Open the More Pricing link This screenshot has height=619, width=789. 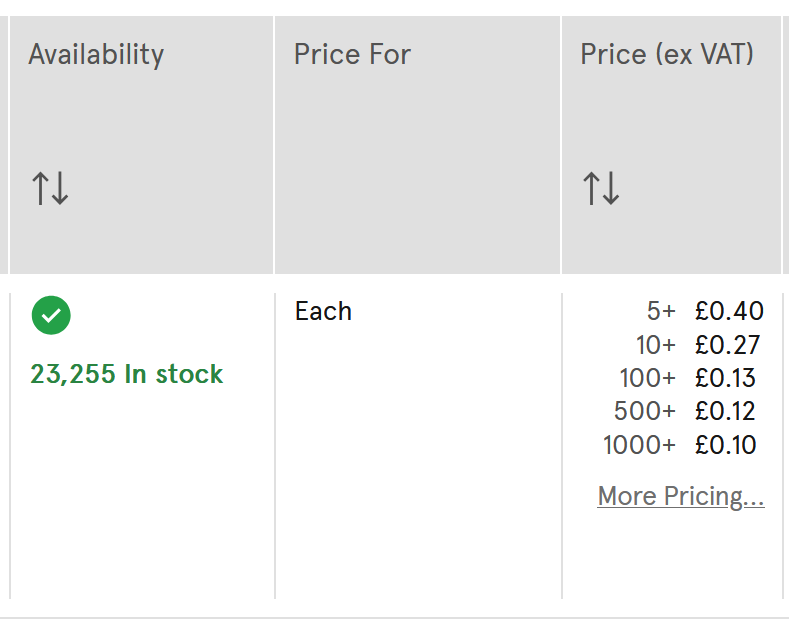(681, 496)
